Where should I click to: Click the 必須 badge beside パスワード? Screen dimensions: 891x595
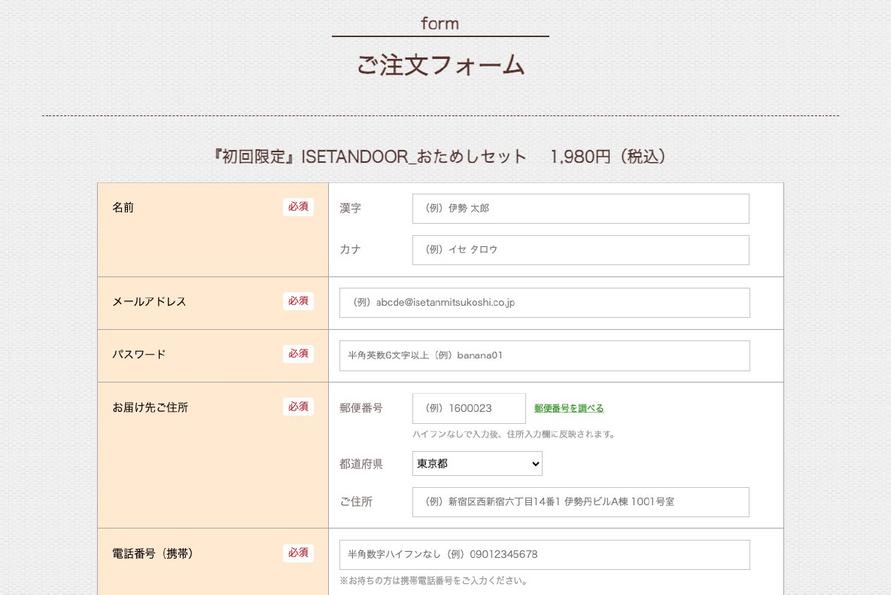(x=298, y=354)
